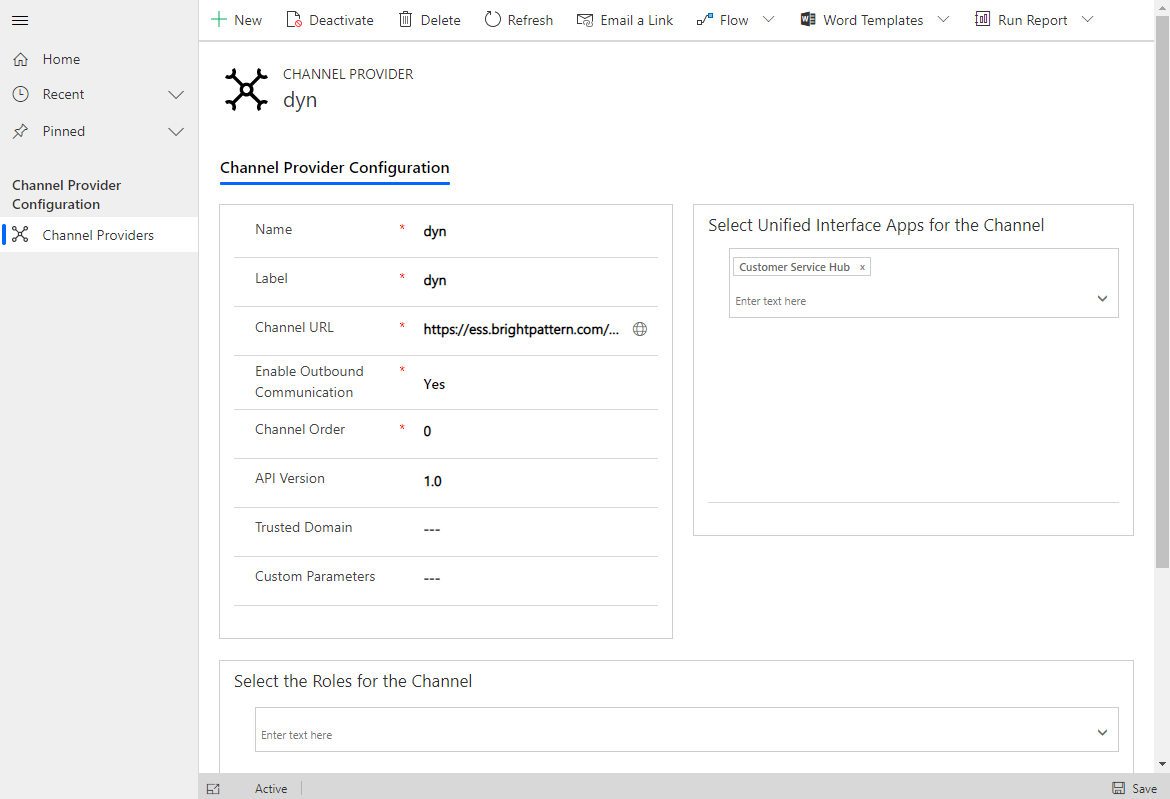Click the Email a Link button
Viewport: 1170px width, 799px height.
(625, 20)
